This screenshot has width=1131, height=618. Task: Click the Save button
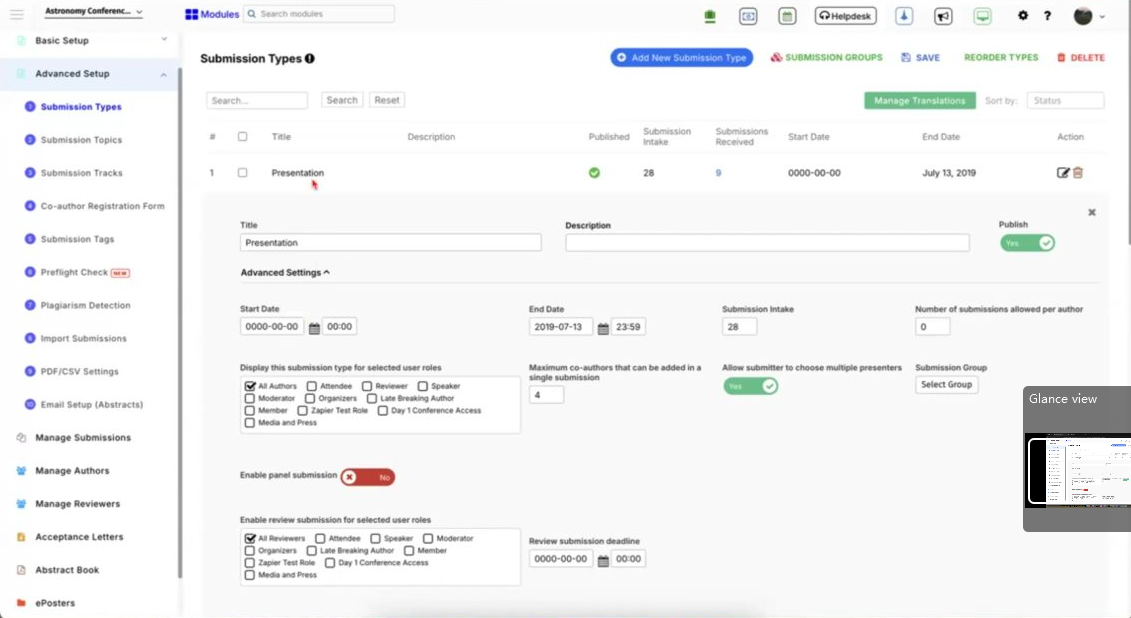coord(920,58)
